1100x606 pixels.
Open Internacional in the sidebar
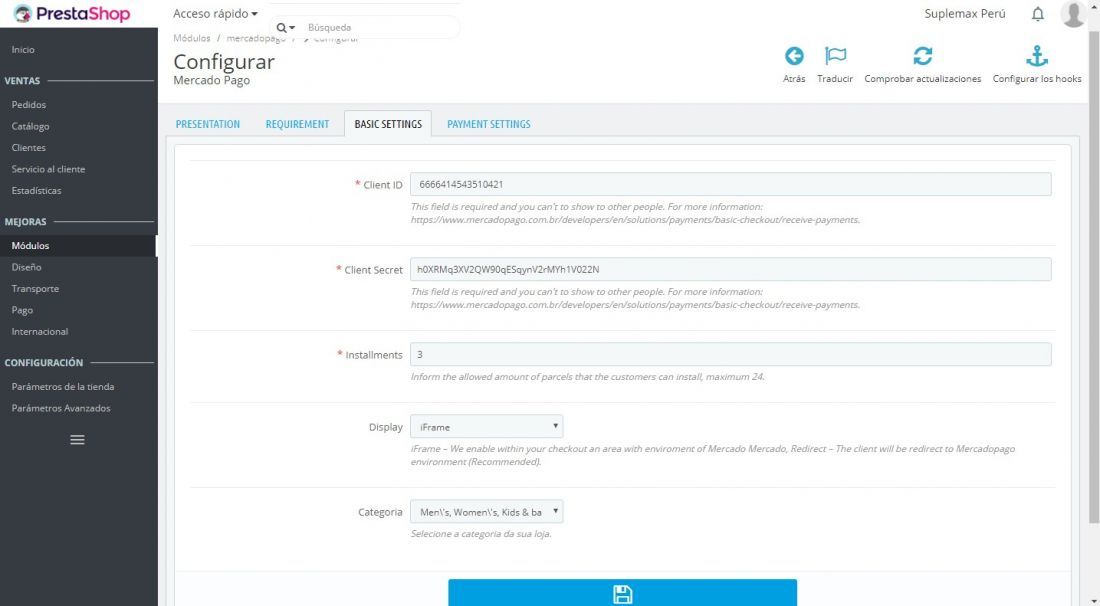pyautogui.click(x=40, y=332)
